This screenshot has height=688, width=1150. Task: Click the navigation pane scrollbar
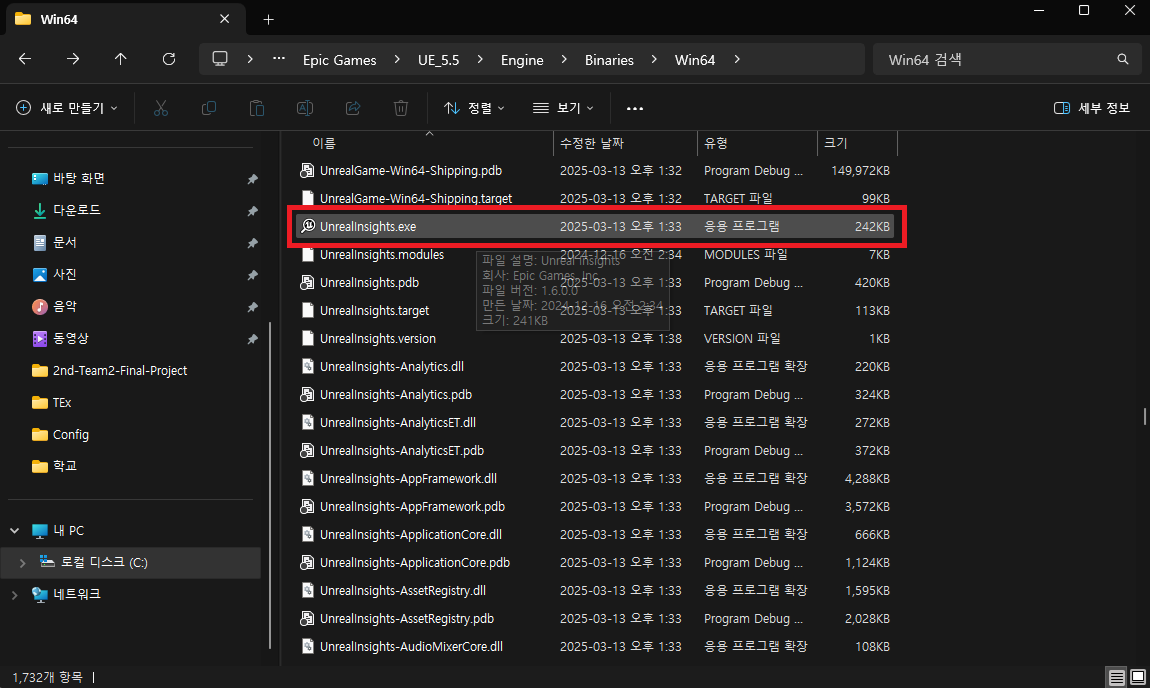tap(271, 484)
